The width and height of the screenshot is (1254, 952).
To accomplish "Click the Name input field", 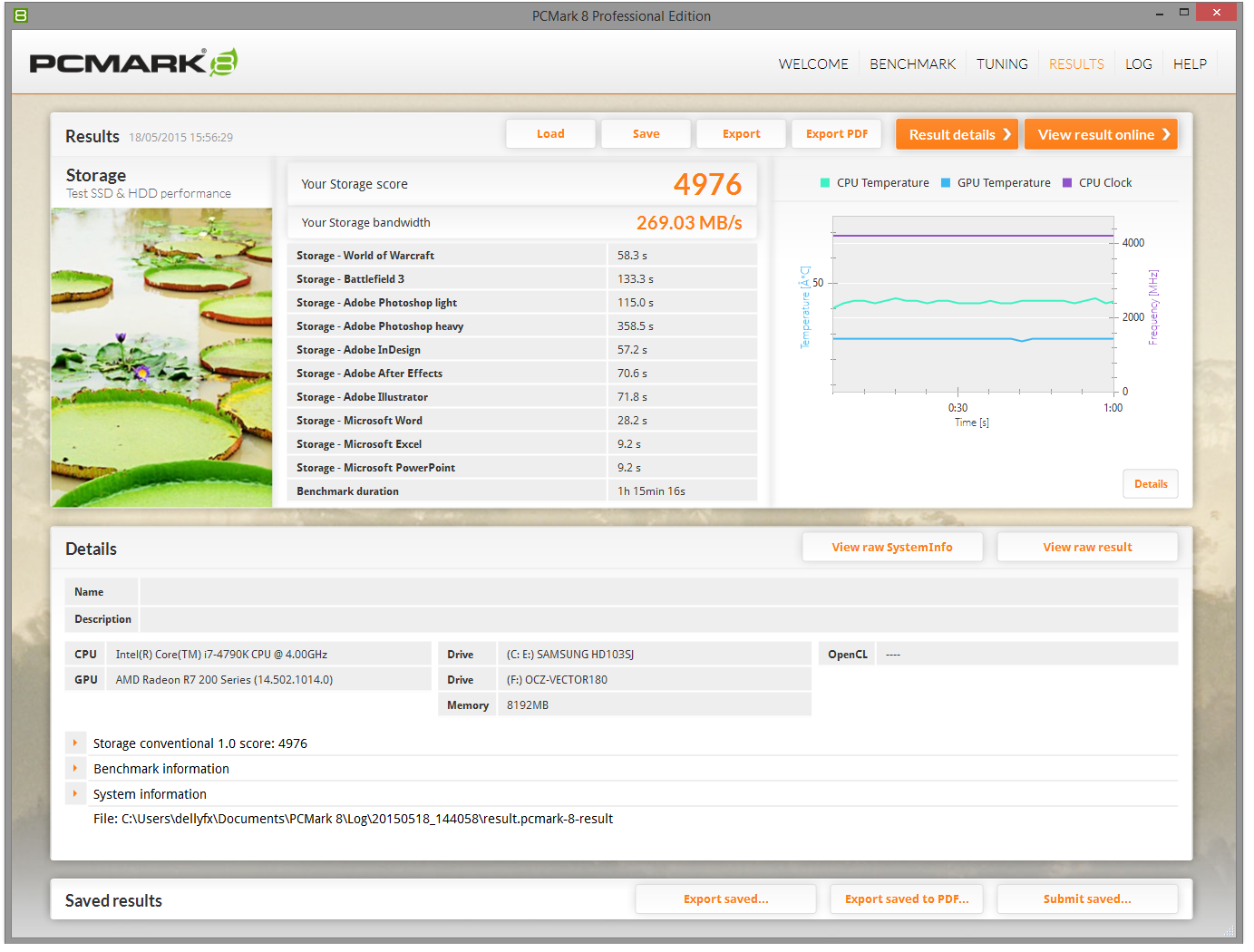I will click(x=658, y=592).
